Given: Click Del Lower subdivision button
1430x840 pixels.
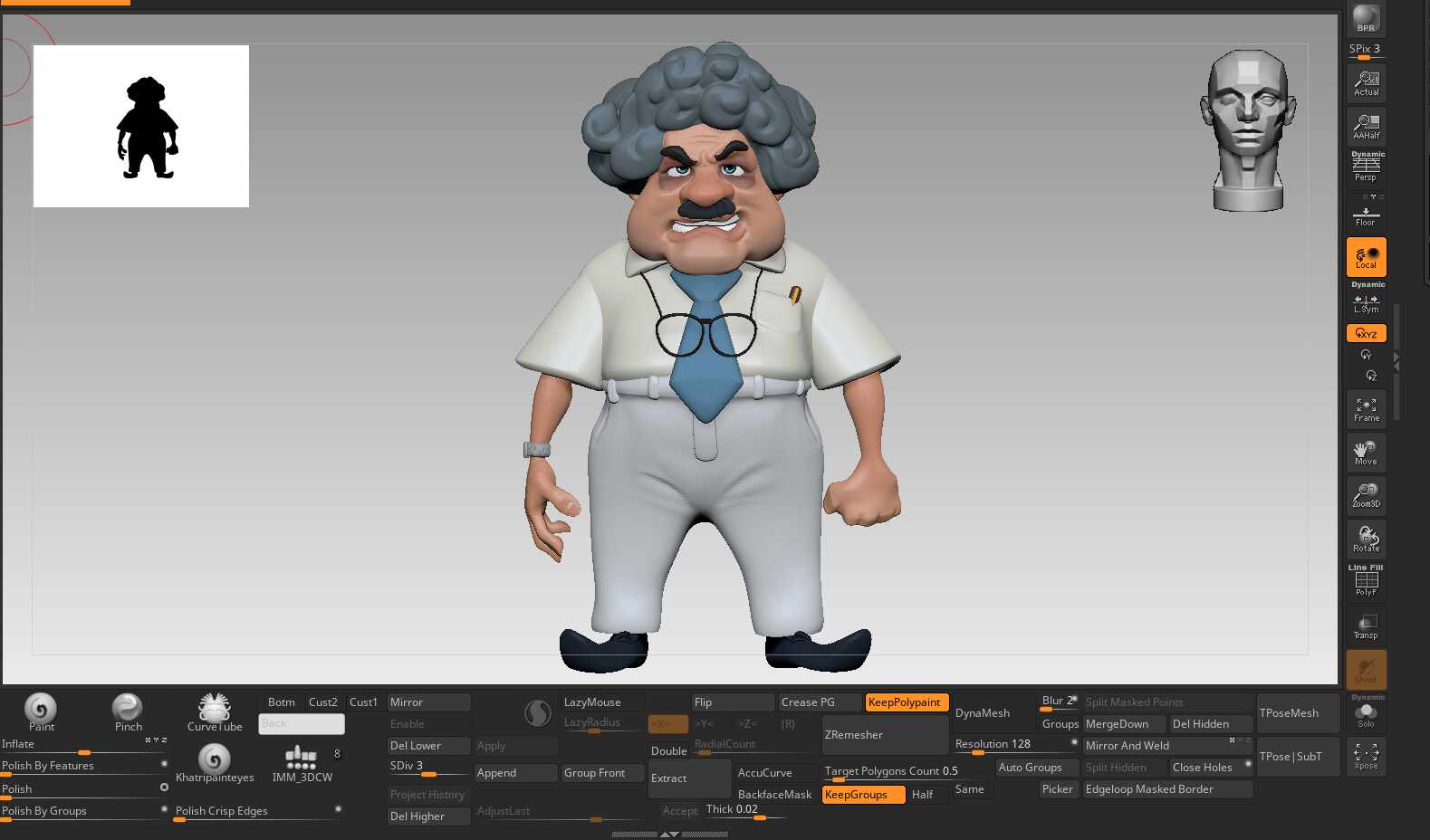Looking at the screenshot, I should [428, 746].
